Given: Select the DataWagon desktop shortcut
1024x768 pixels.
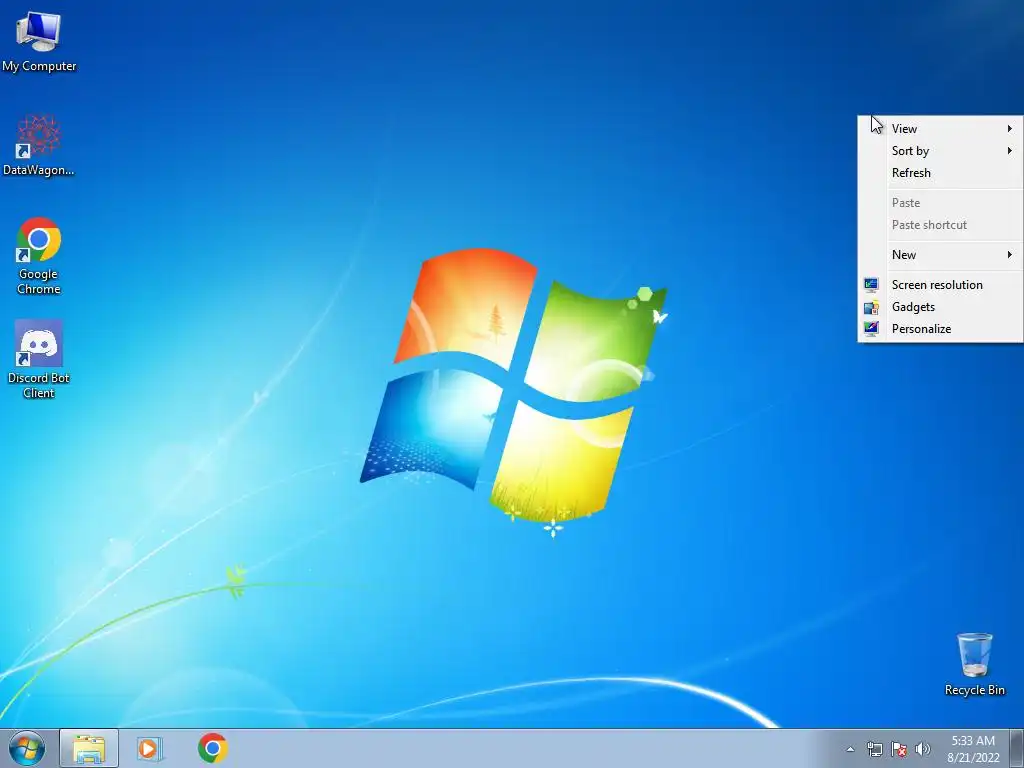Looking at the screenshot, I should (39, 145).
